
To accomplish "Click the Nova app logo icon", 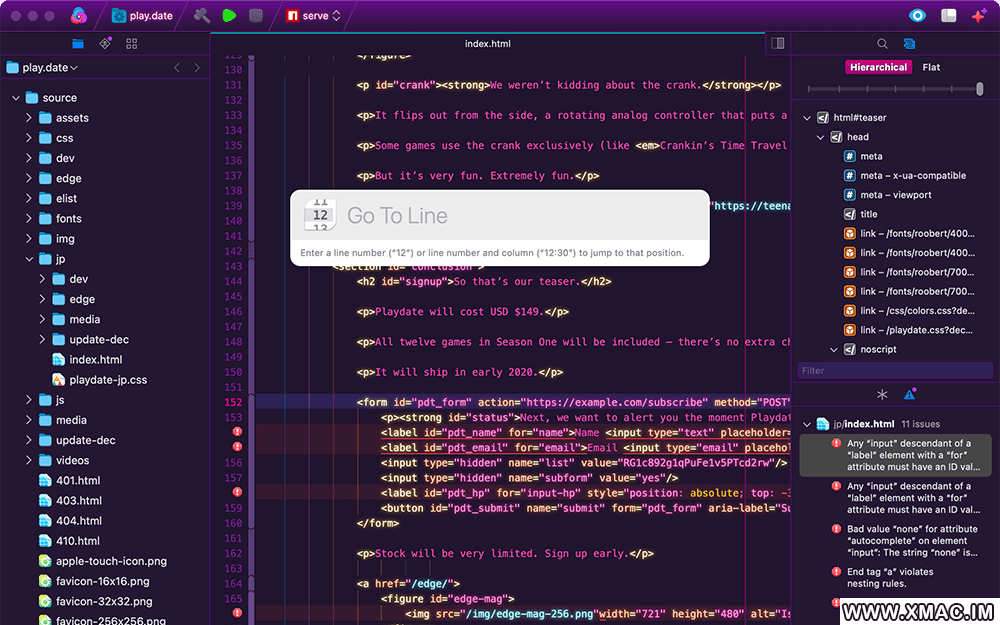I will (78, 15).
